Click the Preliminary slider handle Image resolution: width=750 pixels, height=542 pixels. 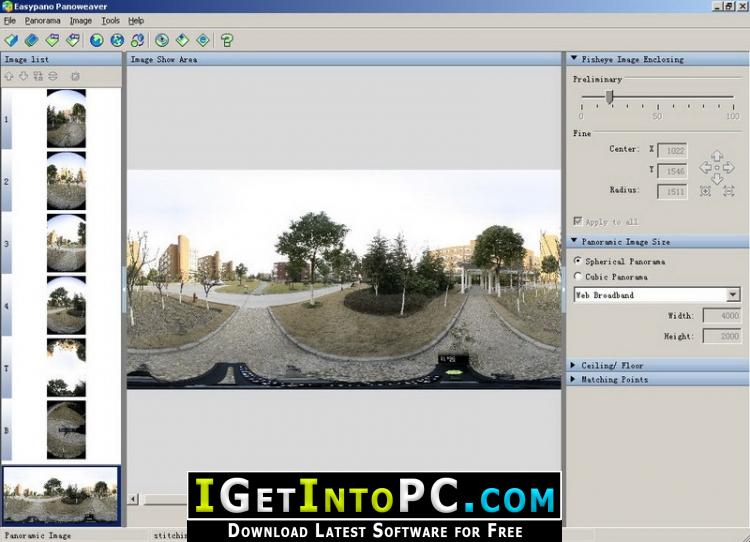pyautogui.click(x=609, y=97)
